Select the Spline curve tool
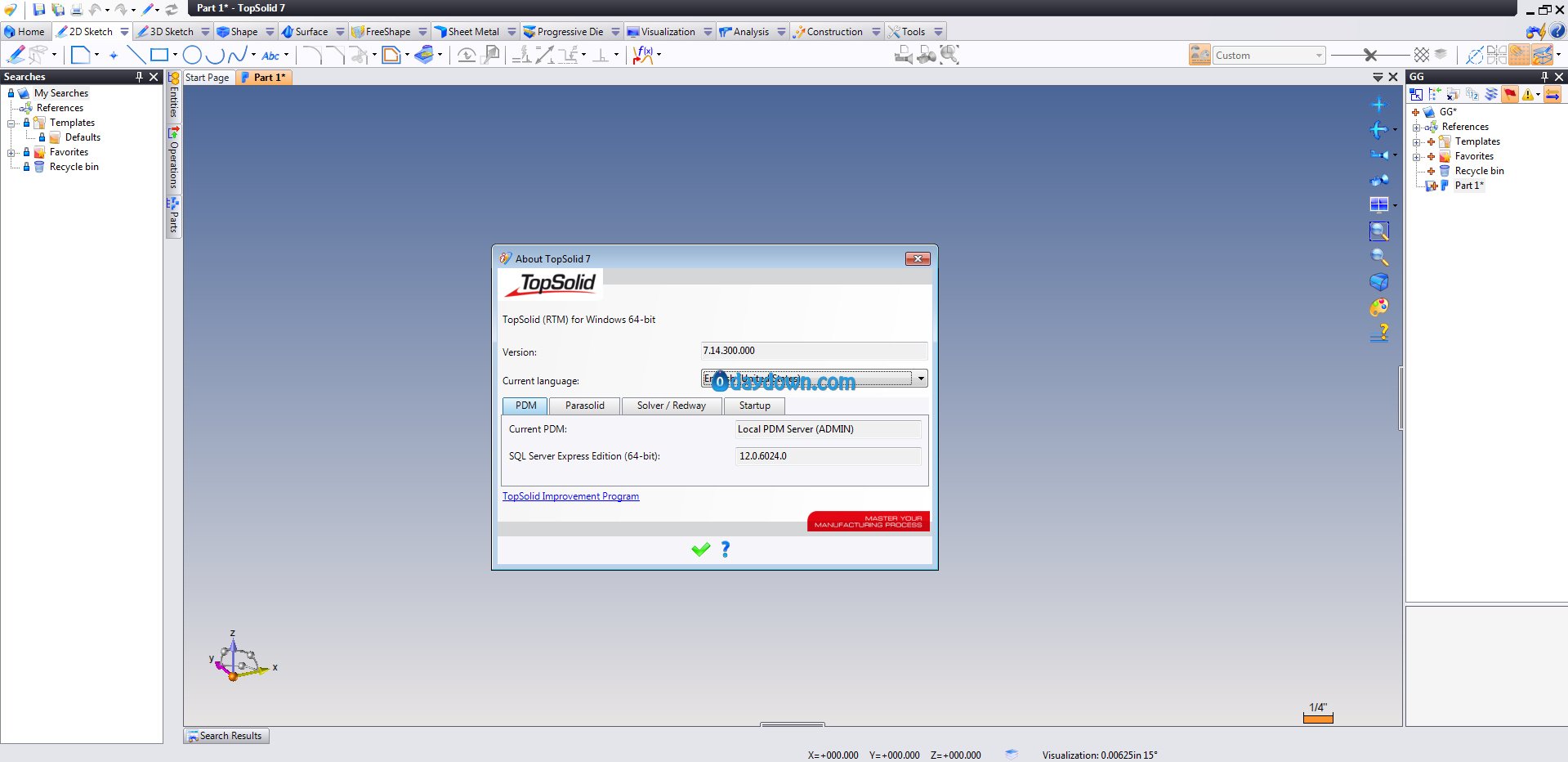 (237, 55)
